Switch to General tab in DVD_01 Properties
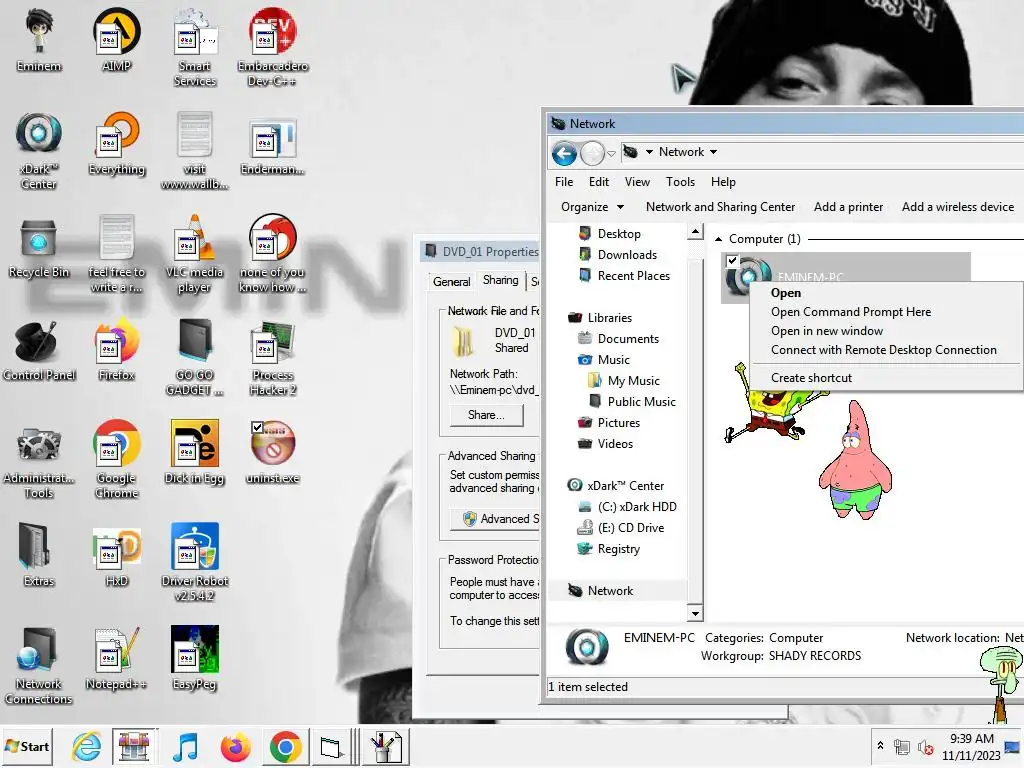Viewport: 1024px width, 768px height. tap(451, 281)
